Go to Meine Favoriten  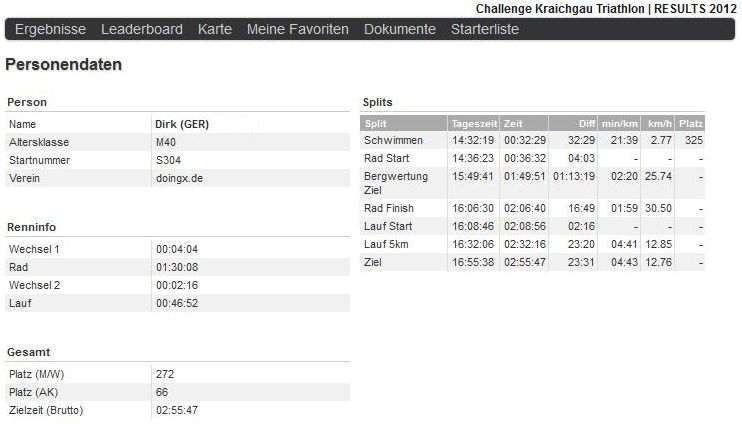[298, 30]
